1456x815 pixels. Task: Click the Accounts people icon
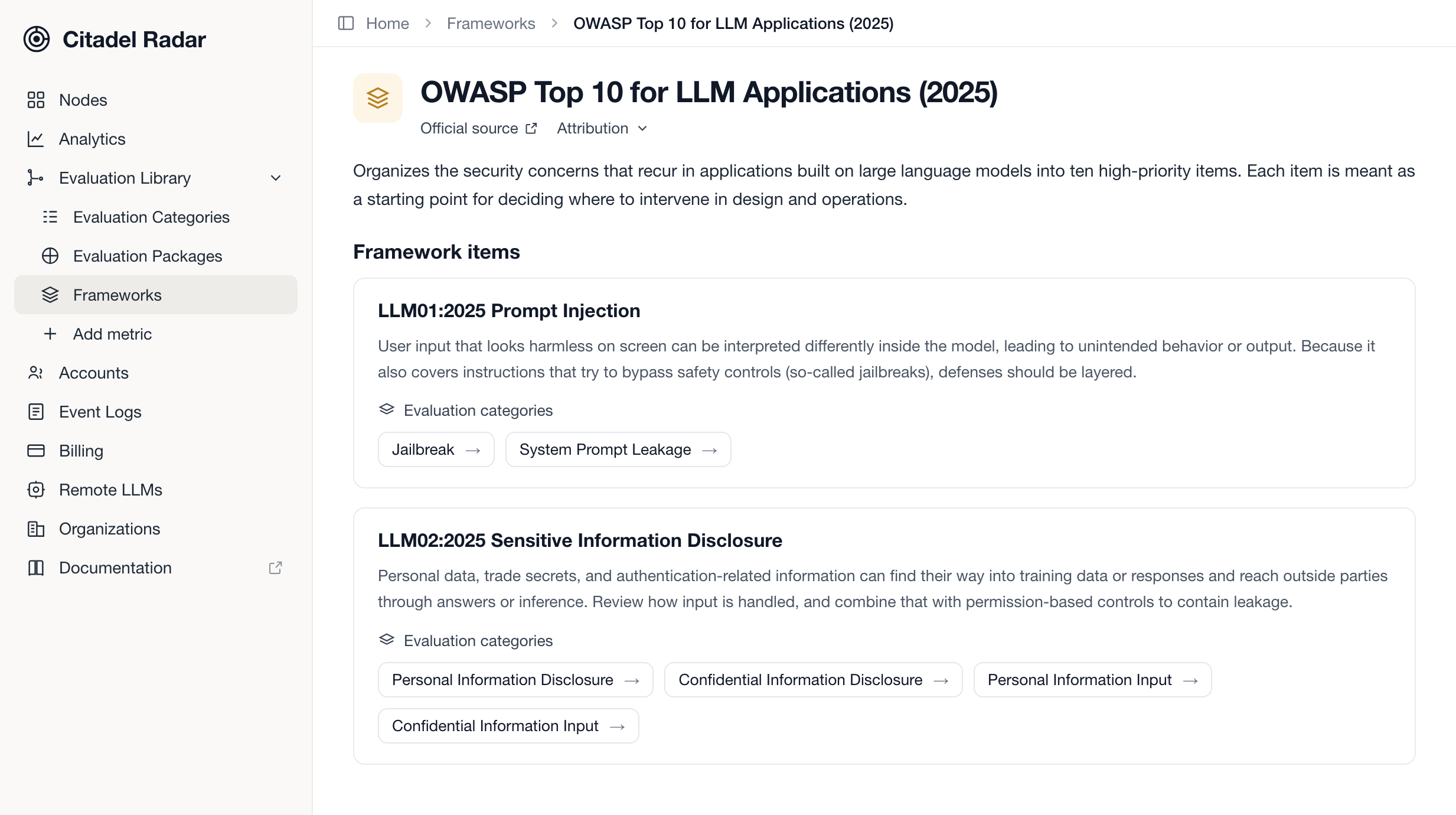pos(36,373)
